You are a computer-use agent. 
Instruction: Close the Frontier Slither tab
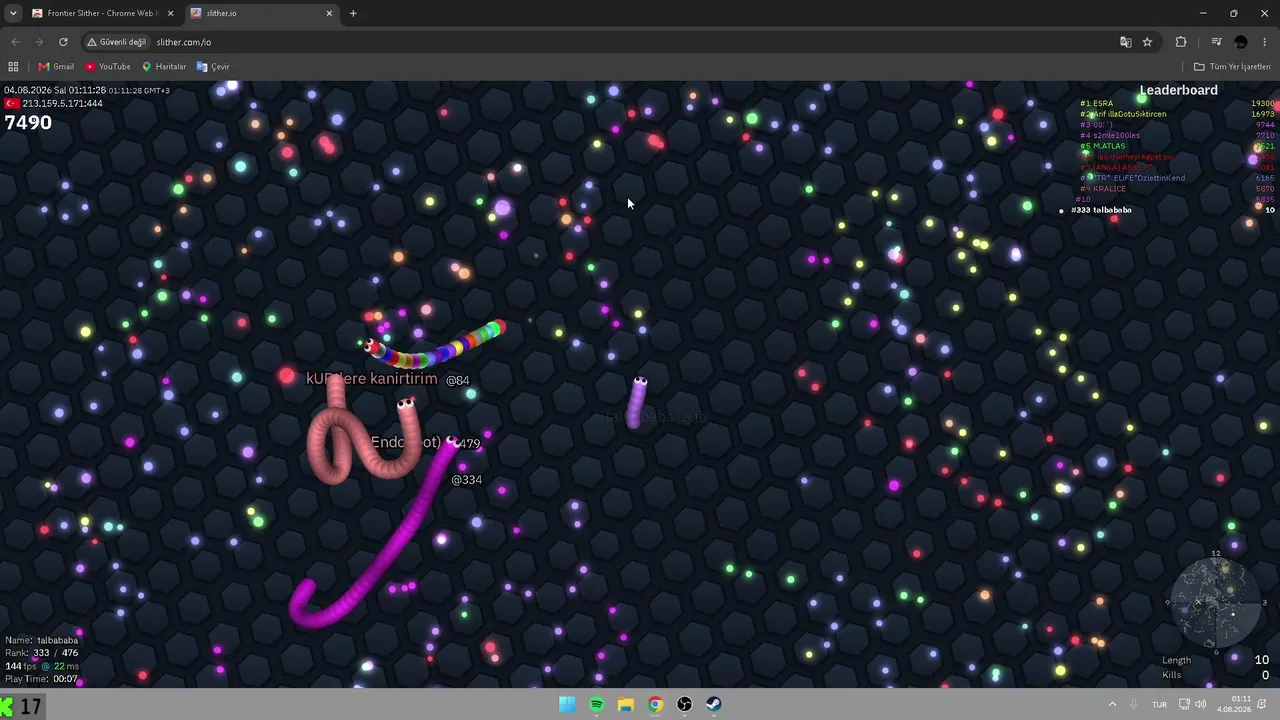(170, 13)
